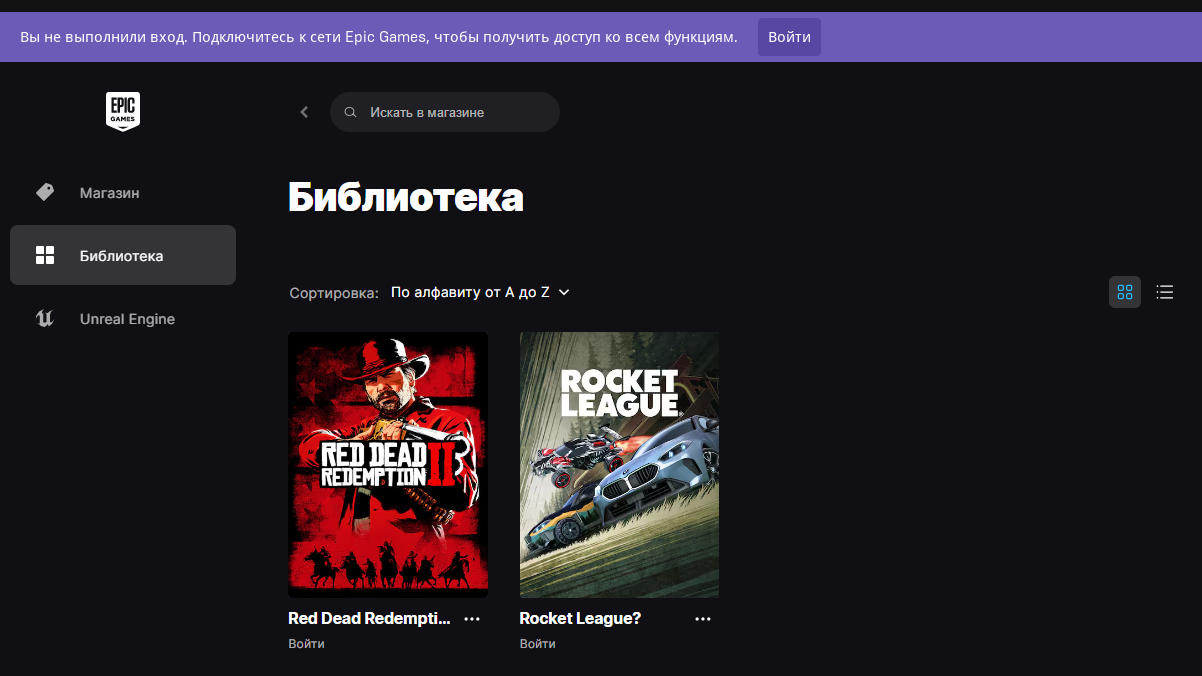Click the Epic Games logo
The height and width of the screenshot is (676, 1202).
123,111
